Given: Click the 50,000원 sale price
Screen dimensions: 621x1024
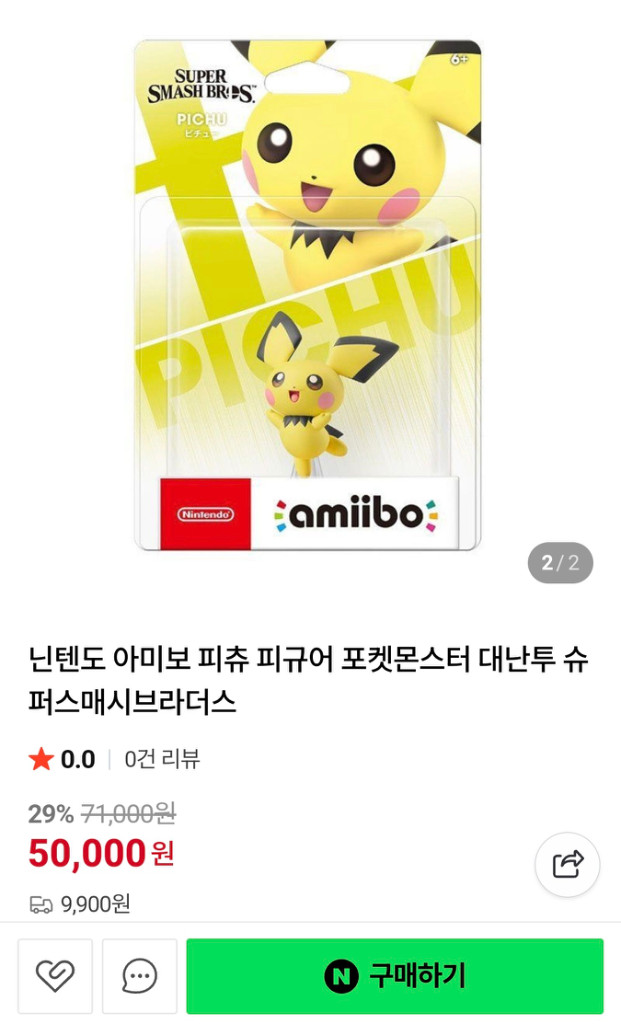Looking at the screenshot, I should [101, 853].
